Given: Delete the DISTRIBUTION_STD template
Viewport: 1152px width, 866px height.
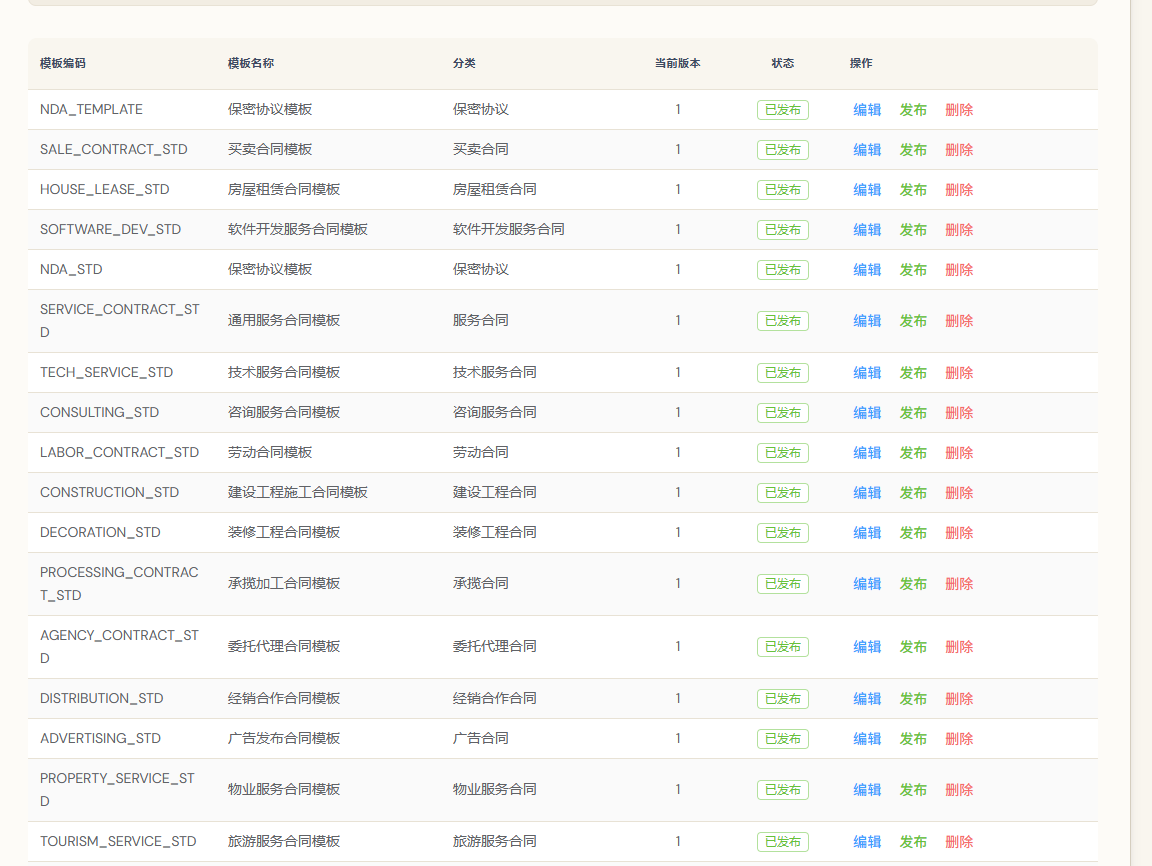Looking at the screenshot, I should pyautogui.click(x=959, y=699).
